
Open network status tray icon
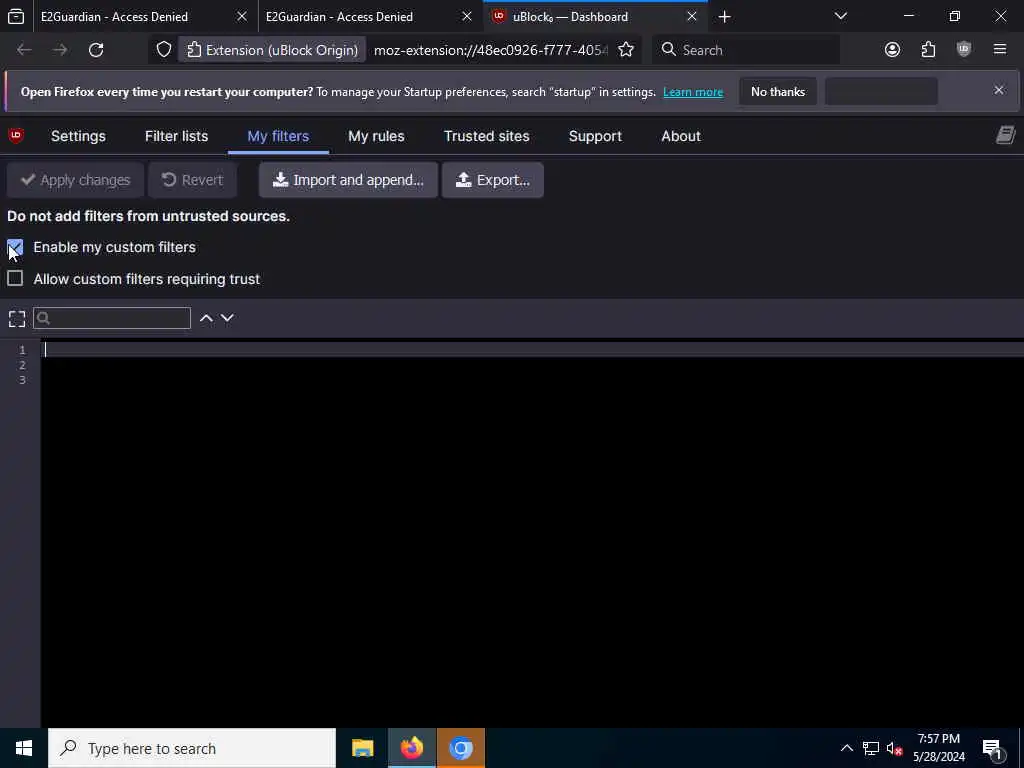(x=871, y=748)
